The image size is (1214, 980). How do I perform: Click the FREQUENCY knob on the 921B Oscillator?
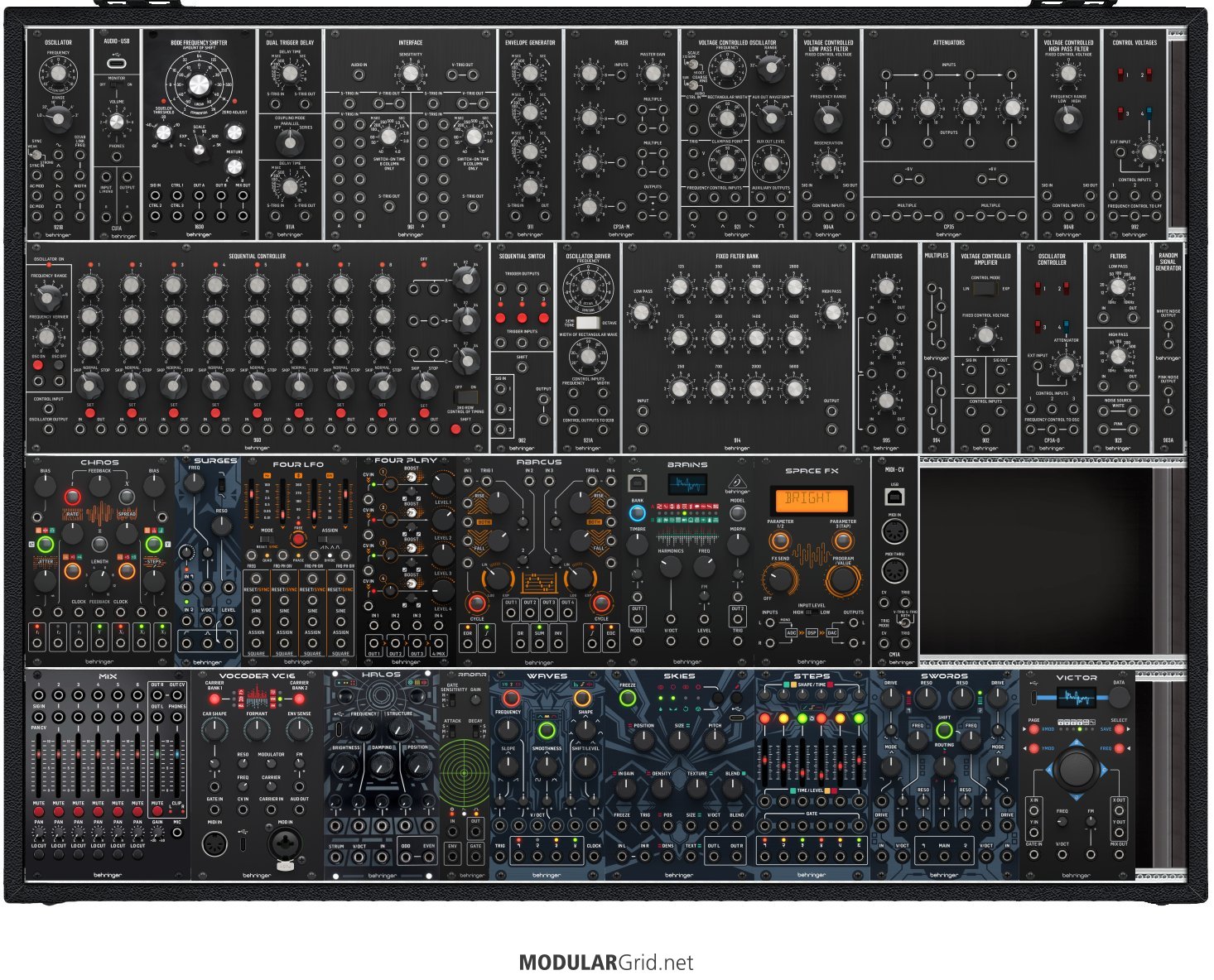coord(58,74)
